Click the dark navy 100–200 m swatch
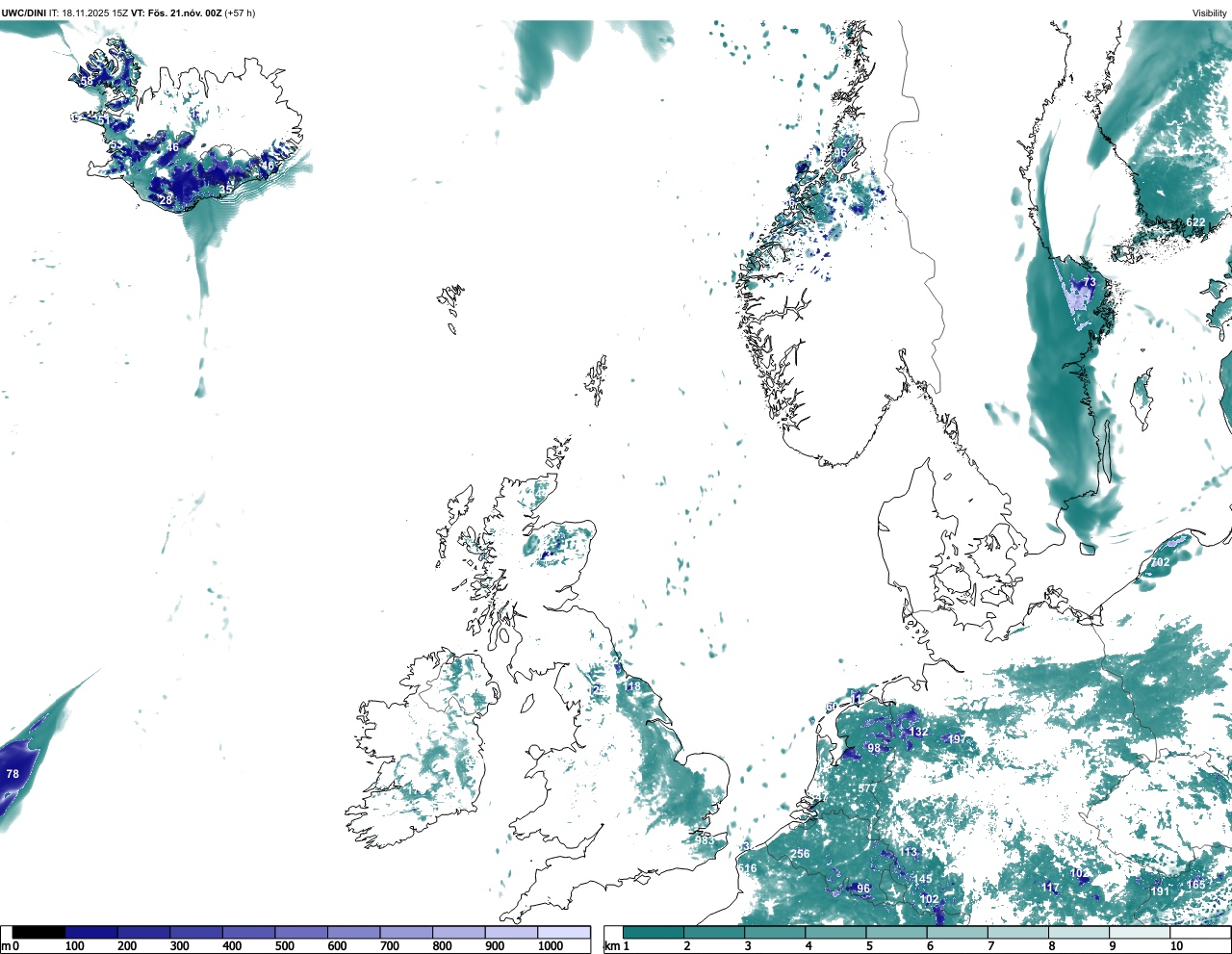 pyautogui.click(x=91, y=932)
